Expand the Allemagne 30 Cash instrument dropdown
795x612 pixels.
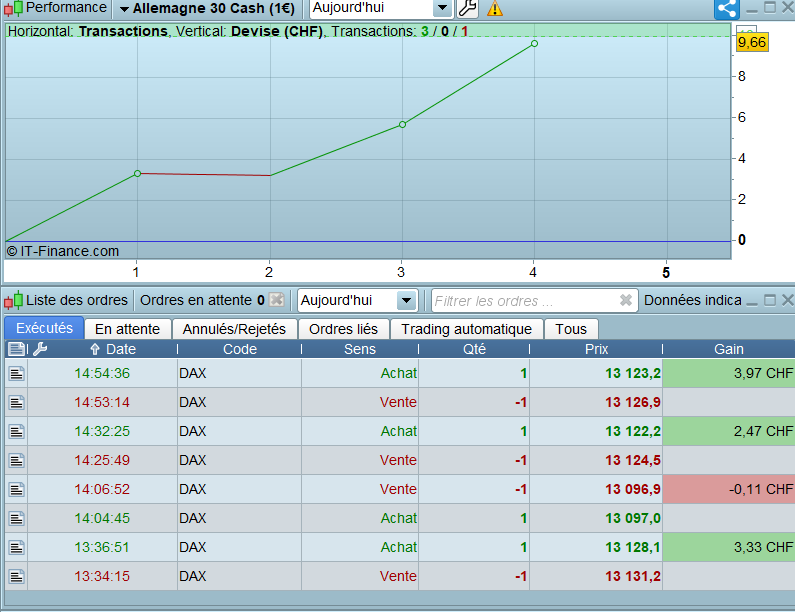click(123, 8)
